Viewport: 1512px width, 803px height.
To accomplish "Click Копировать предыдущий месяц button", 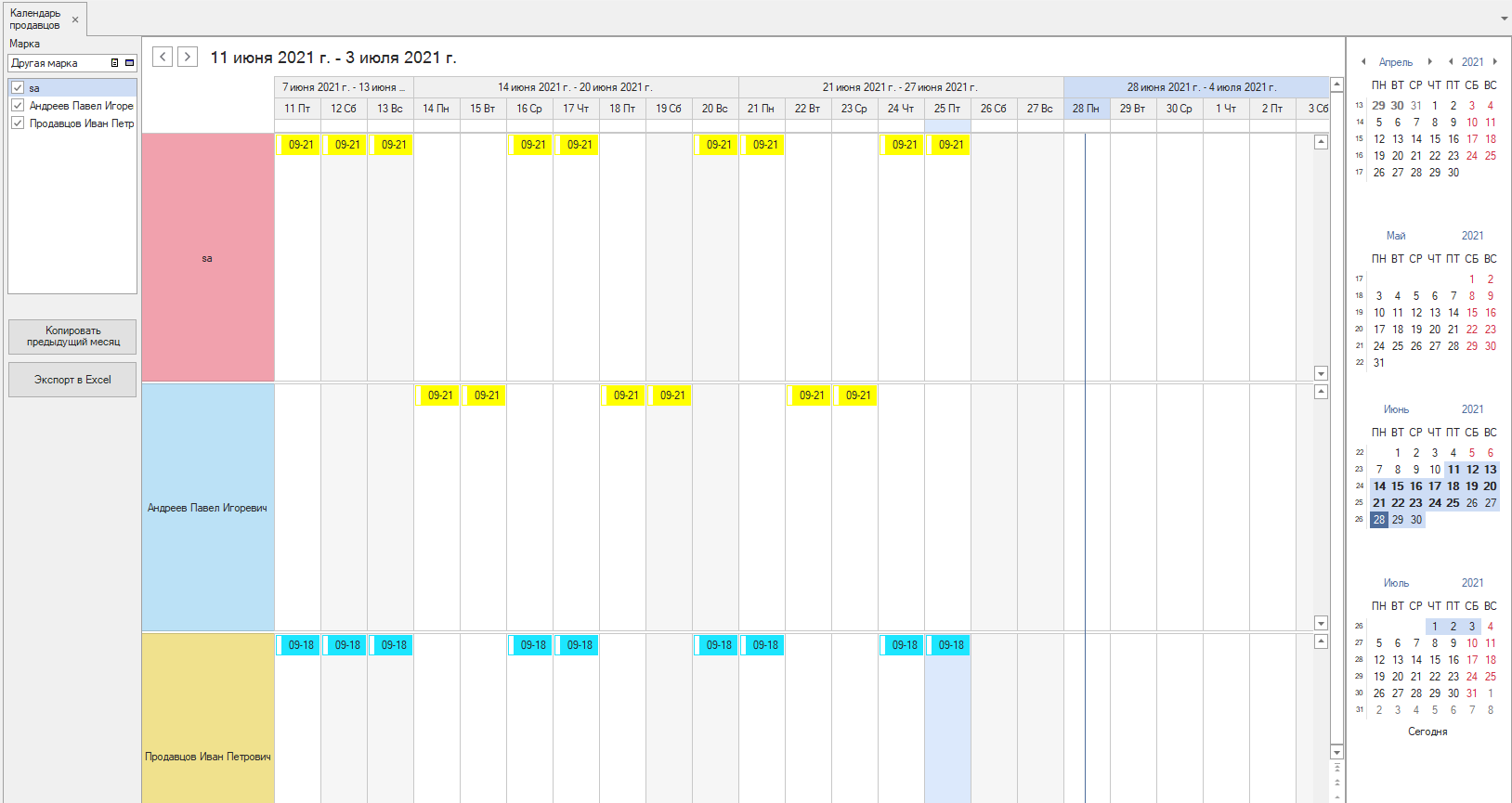I will click(x=72, y=336).
